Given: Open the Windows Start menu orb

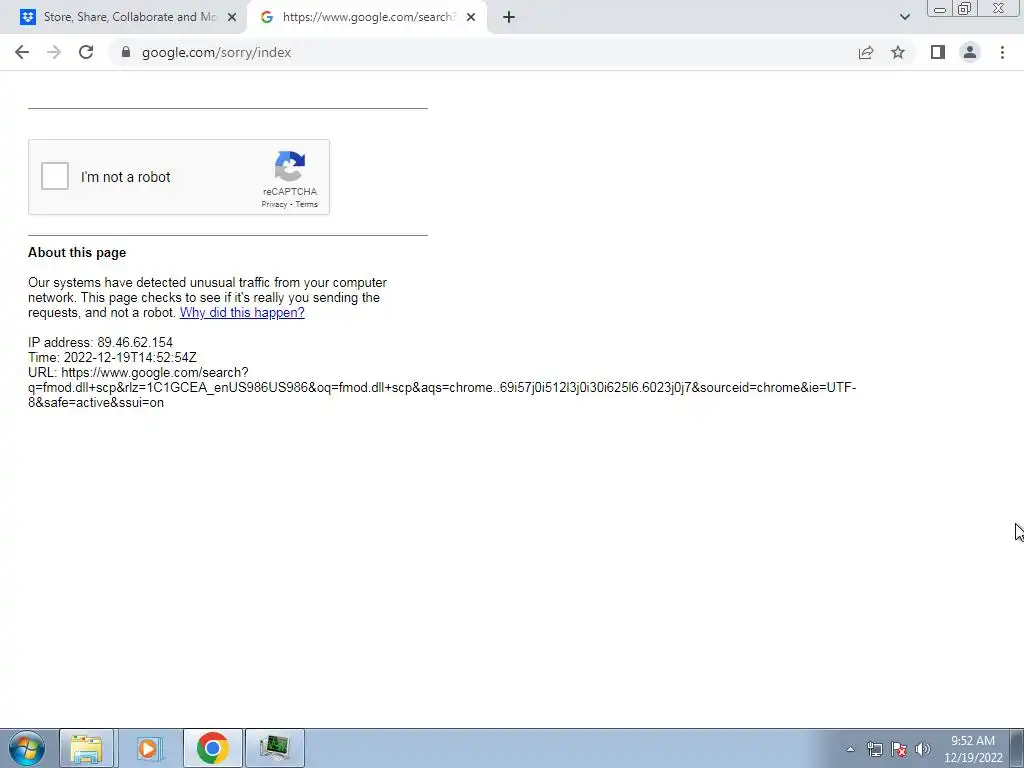Looking at the screenshot, I should [26, 748].
